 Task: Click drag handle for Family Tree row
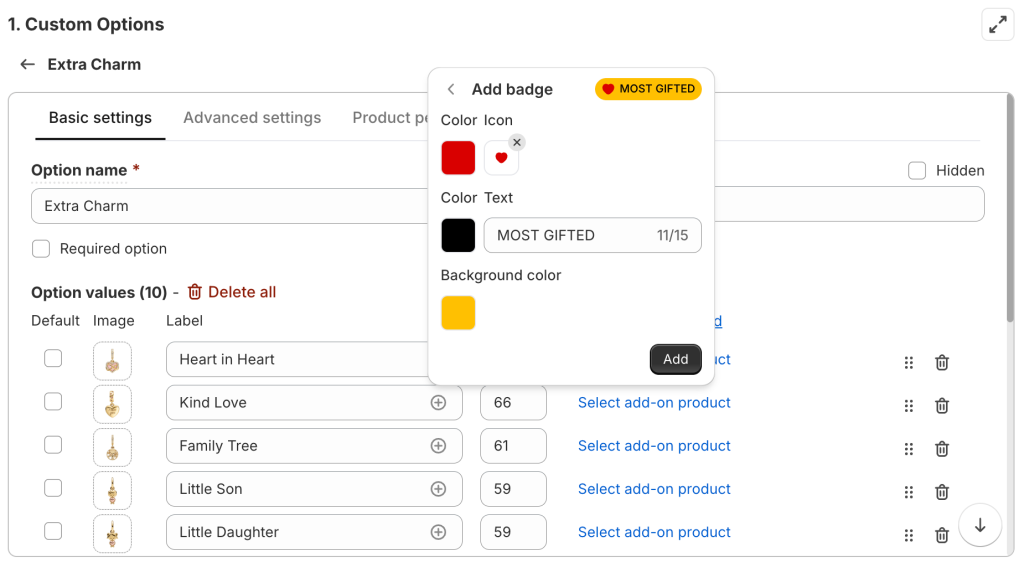point(909,449)
